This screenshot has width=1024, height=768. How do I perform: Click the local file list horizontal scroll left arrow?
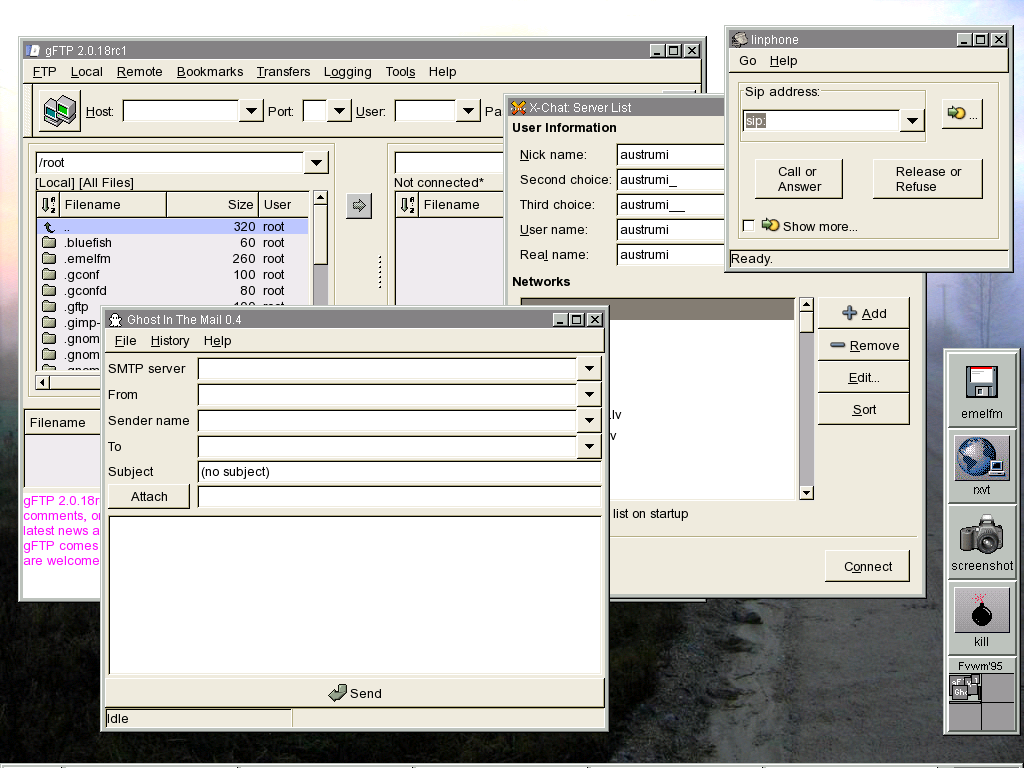tap(43, 382)
